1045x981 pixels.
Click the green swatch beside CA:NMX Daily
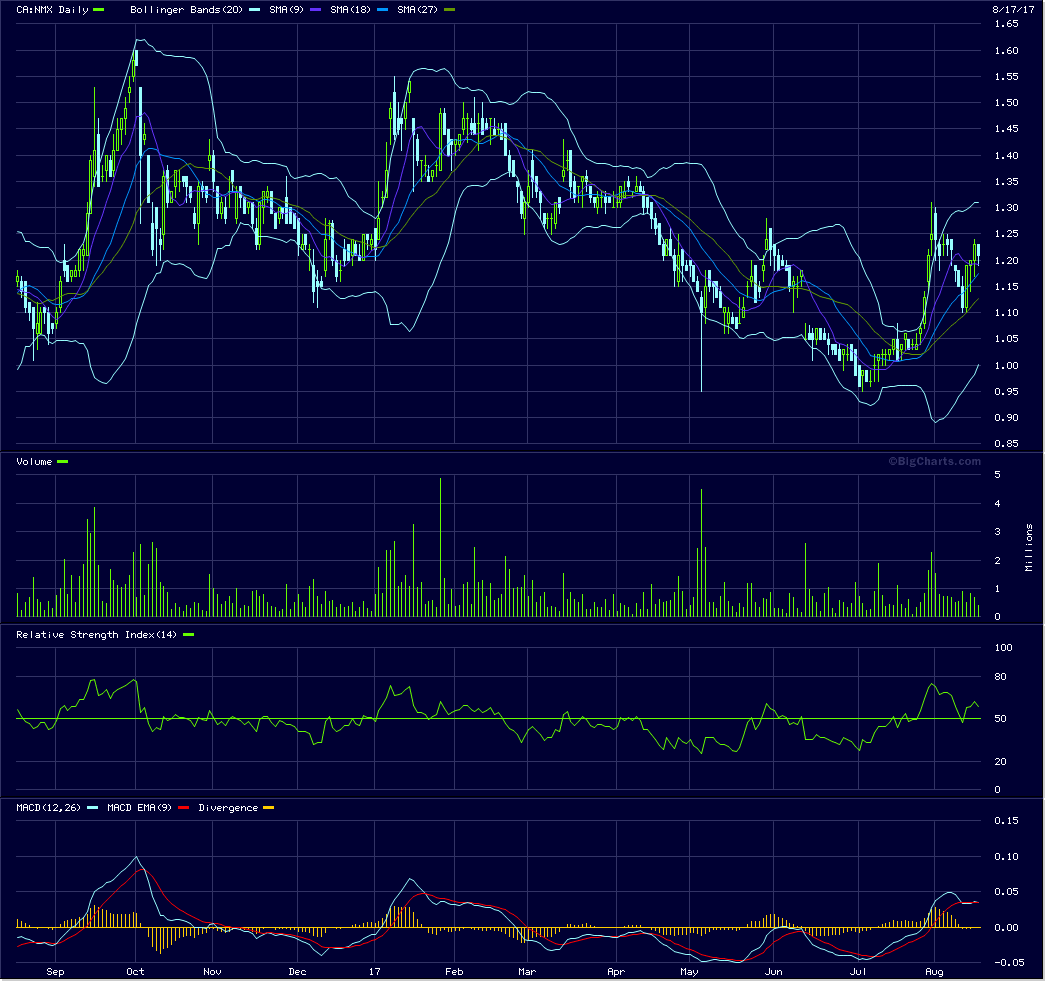[x=99, y=10]
